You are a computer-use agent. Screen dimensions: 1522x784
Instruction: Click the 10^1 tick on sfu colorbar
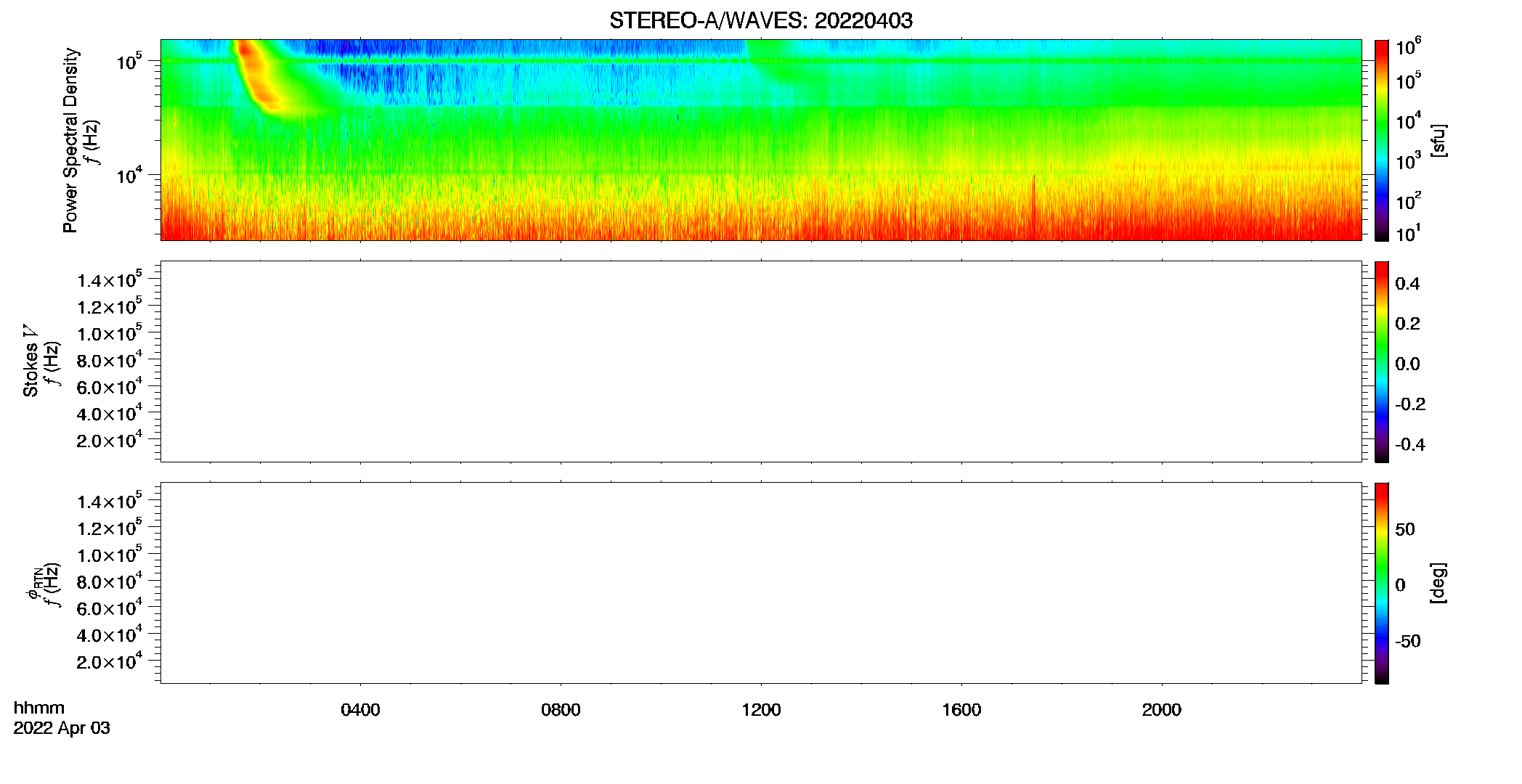1408,234
